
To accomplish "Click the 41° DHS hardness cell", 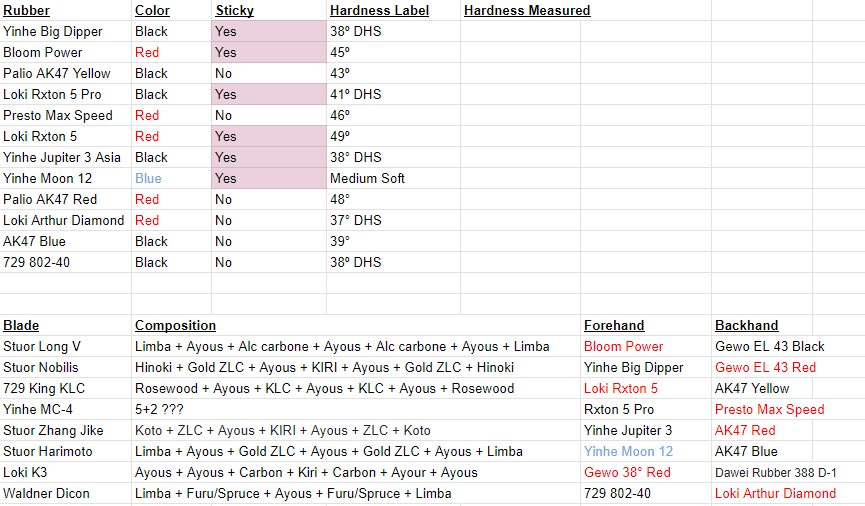I will 393,94.
